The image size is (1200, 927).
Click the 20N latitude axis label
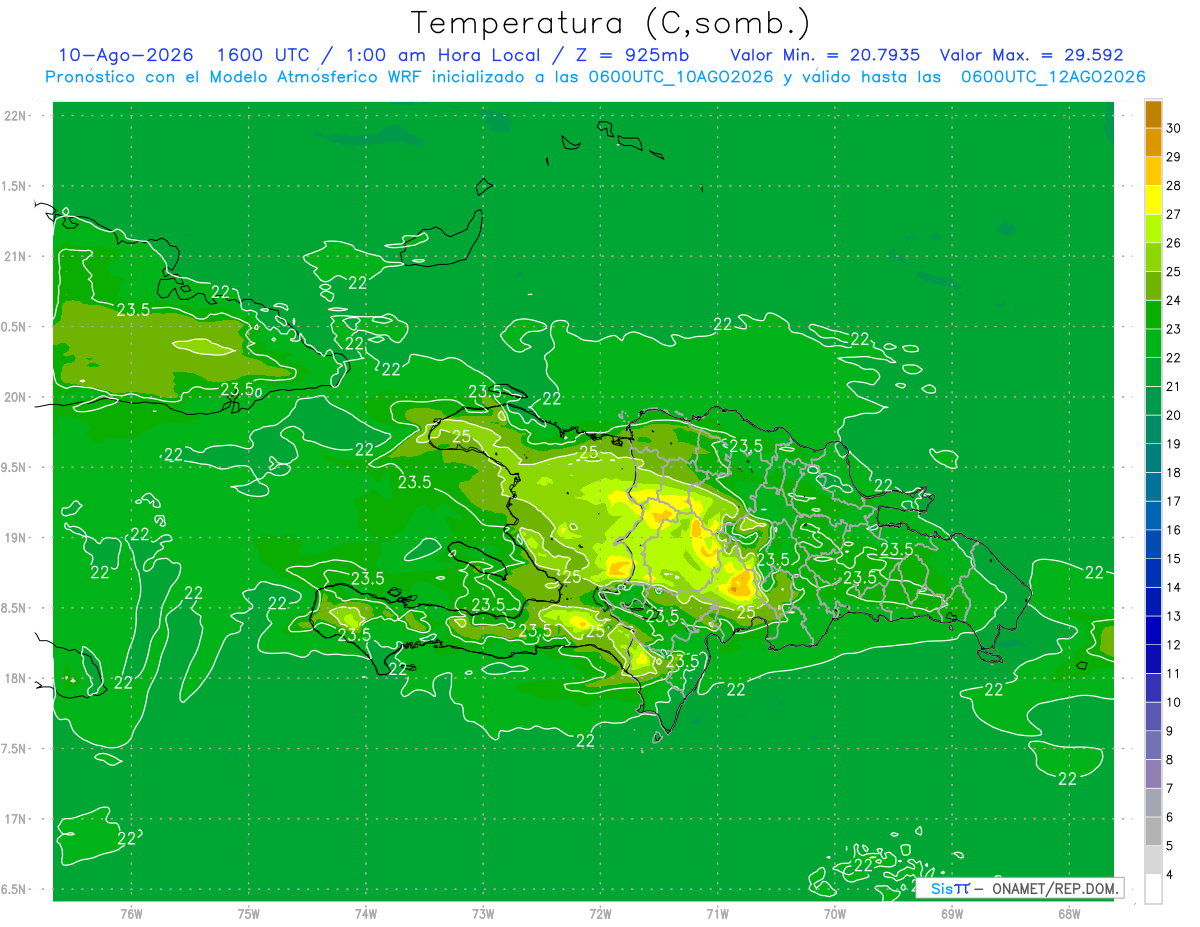[x=15, y=397]
